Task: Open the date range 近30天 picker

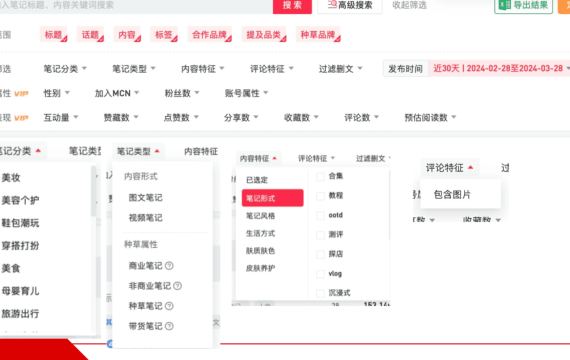Action: (x=499, y=68)
